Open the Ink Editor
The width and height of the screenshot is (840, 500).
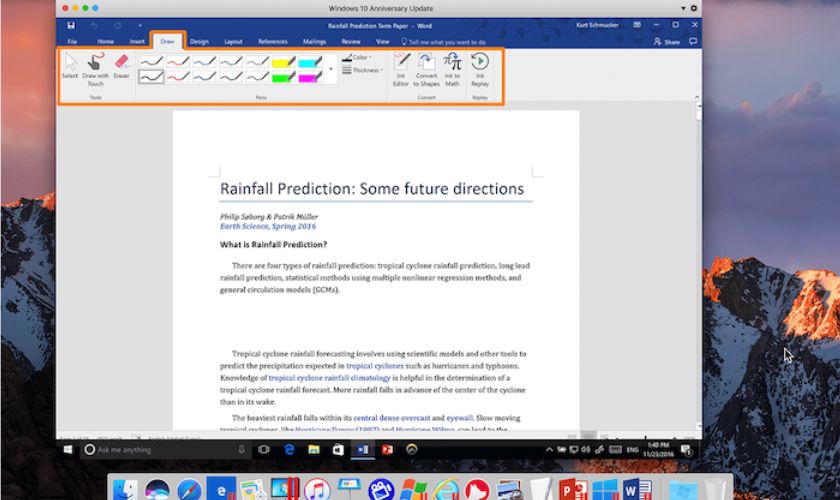[x=401, y=70]
